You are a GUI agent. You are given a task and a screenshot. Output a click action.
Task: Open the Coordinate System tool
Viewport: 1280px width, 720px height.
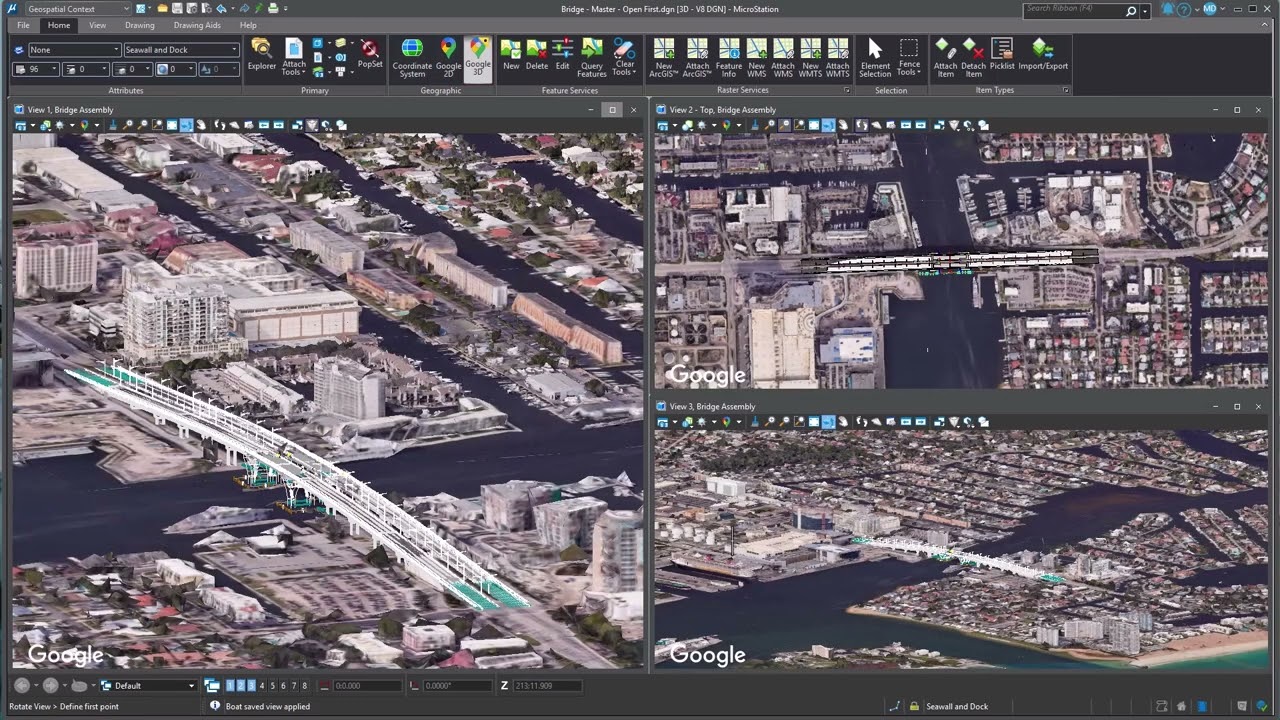(412, 58)
